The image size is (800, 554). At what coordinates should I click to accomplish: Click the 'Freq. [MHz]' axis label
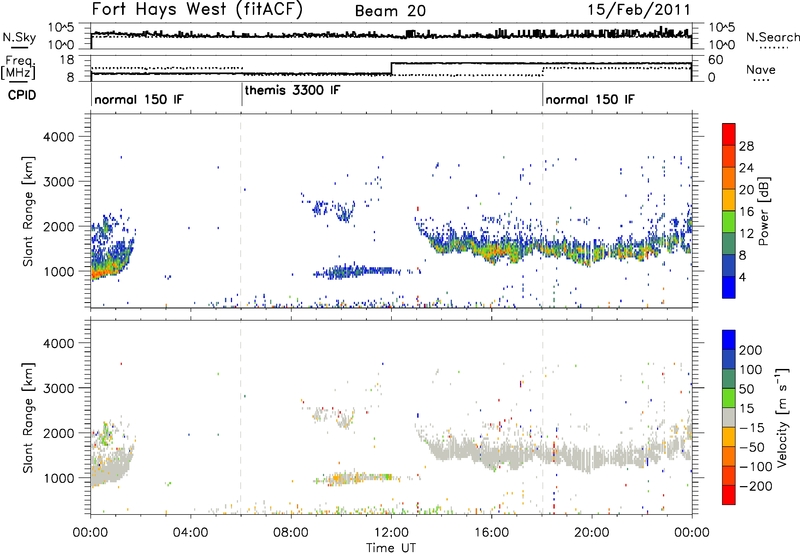click(18, 68)
